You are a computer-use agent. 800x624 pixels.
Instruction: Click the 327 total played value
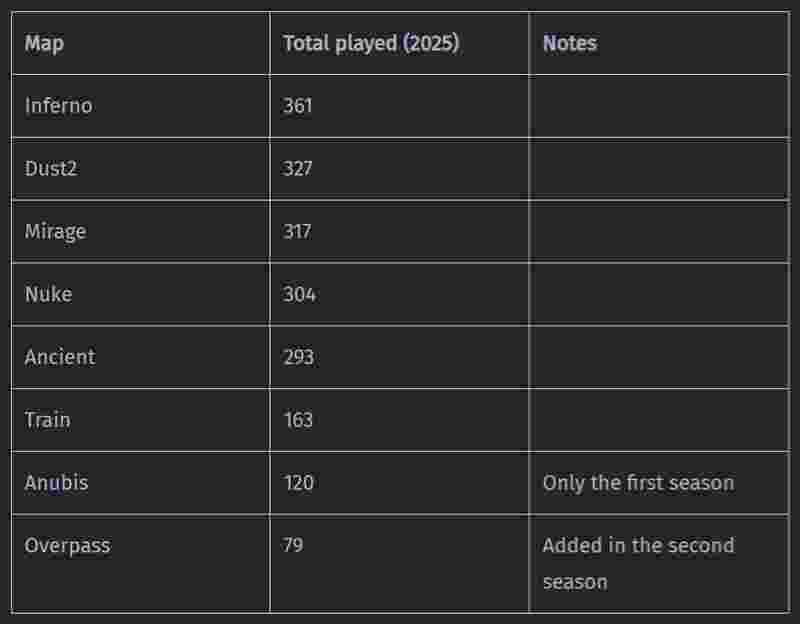pos(297,169)
